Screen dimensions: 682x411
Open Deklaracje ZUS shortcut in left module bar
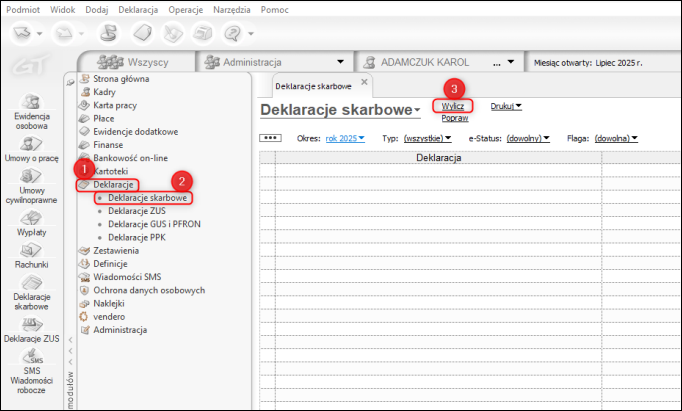coord(31,330)
